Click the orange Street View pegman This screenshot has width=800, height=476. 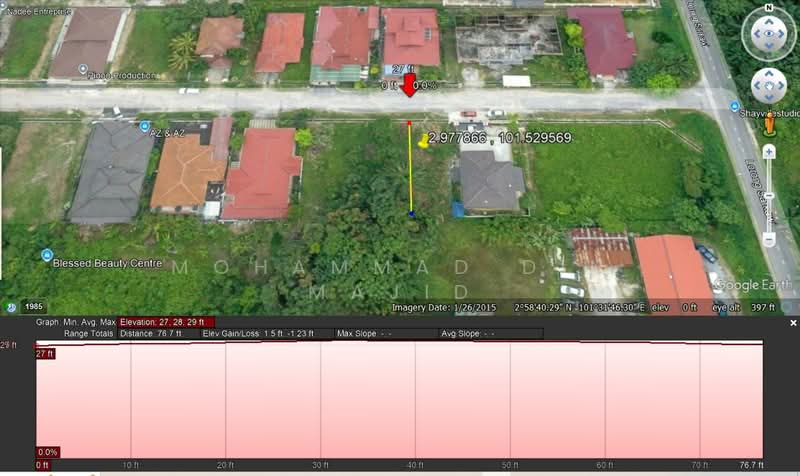pyautogui.click(x=768, y=124)
